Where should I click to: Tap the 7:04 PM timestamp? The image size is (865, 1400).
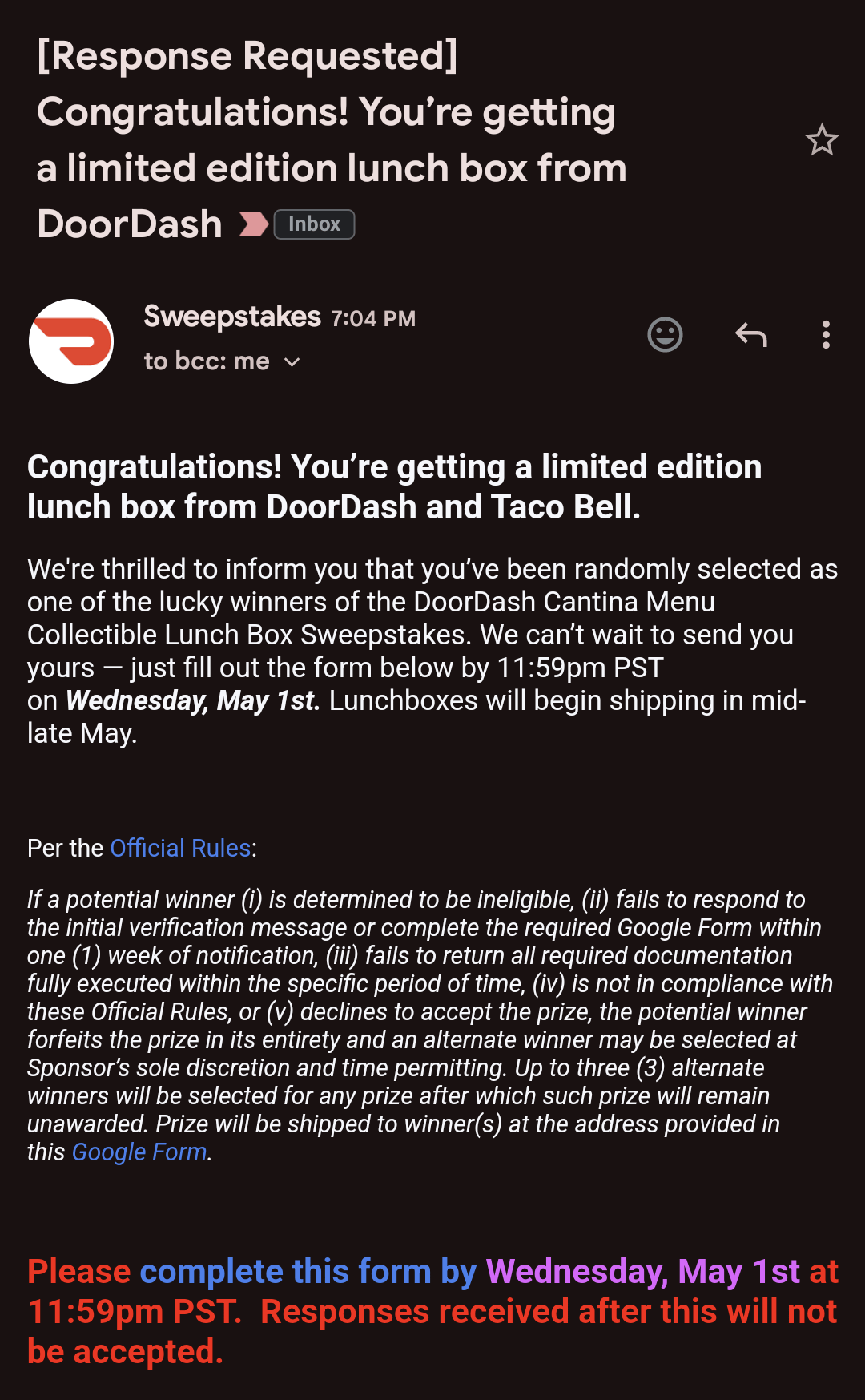(x=373, y=319)
